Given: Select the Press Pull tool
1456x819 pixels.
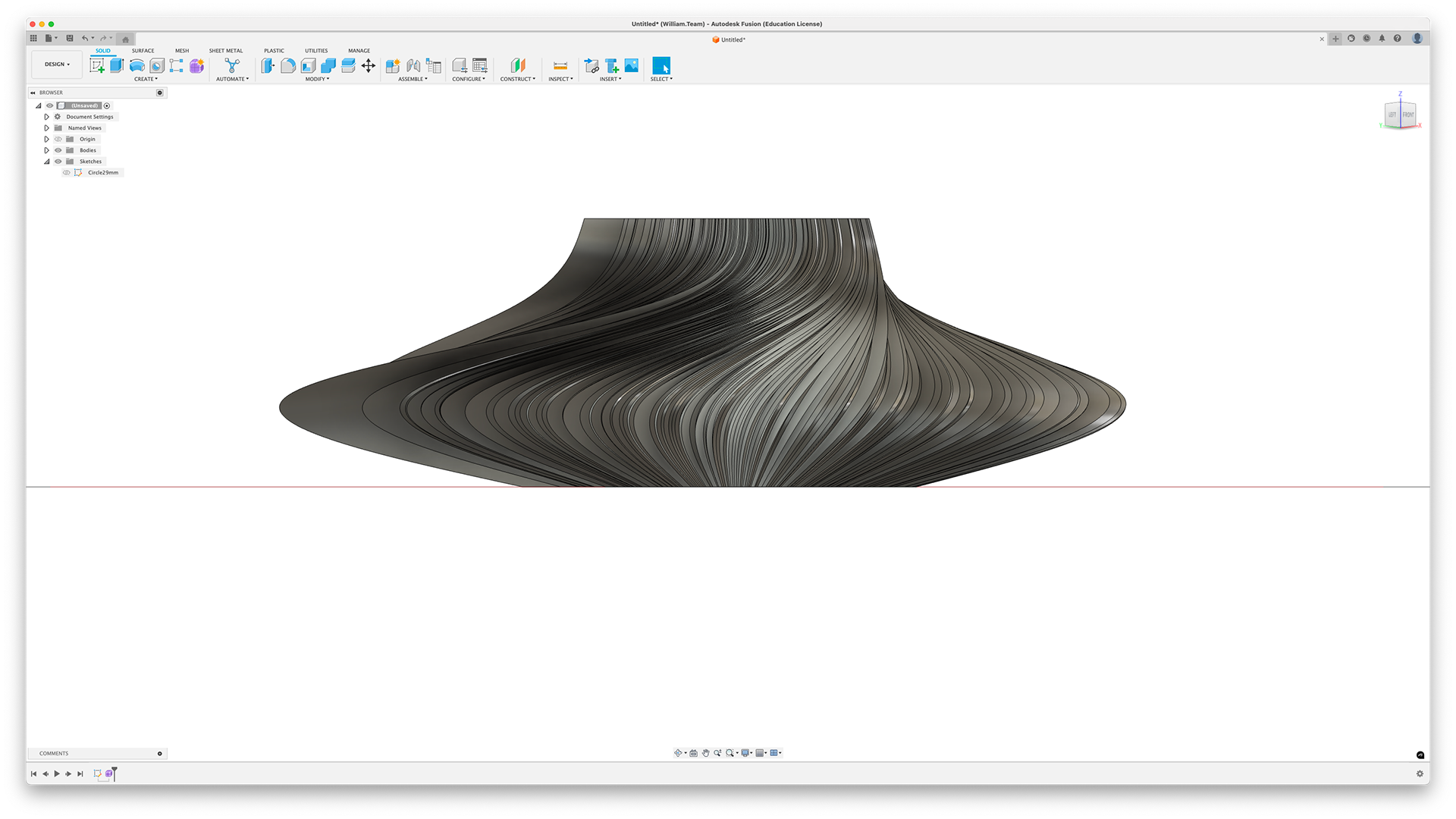Looking at the screenshot, I should 268,66.
